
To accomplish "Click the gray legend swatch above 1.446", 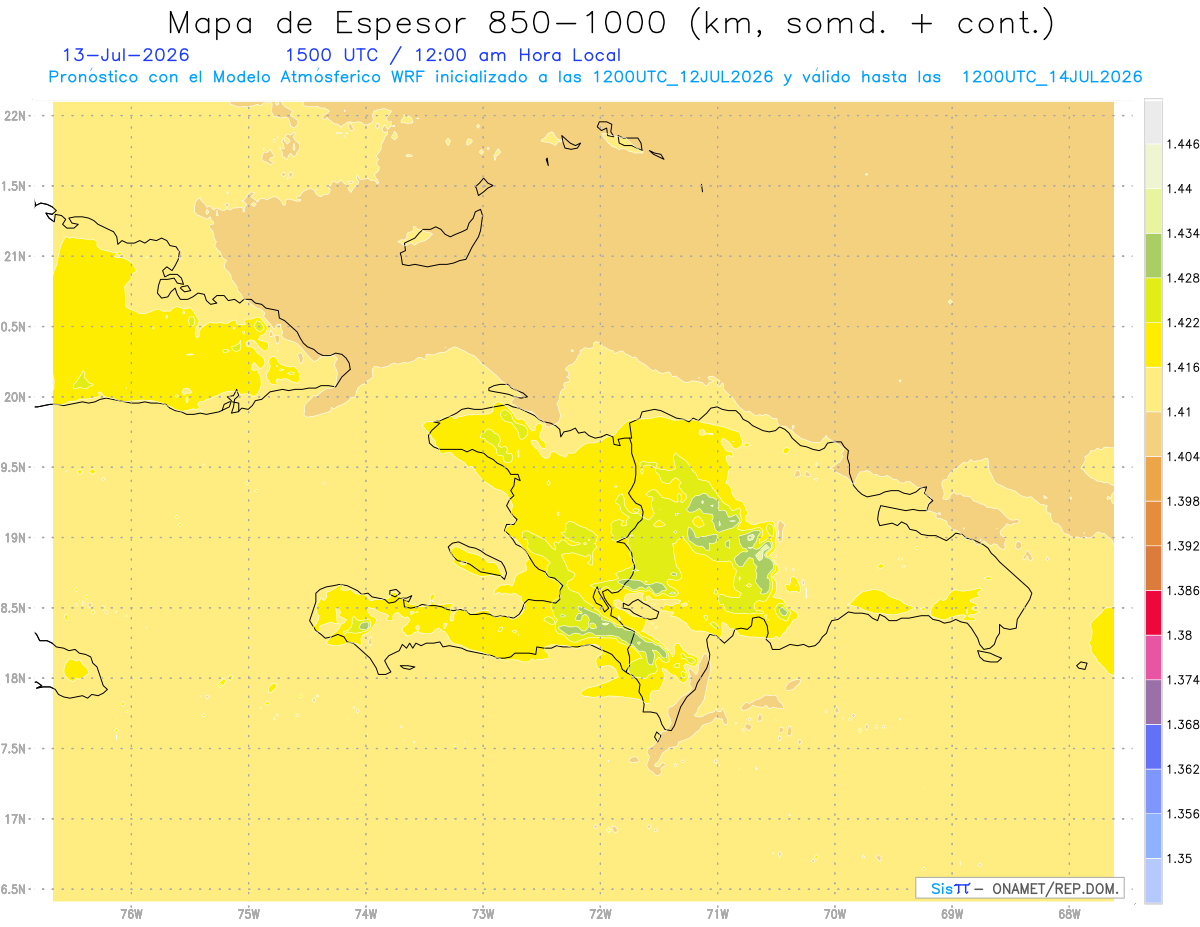I will pyautogui.click(x=1153, y=122).
